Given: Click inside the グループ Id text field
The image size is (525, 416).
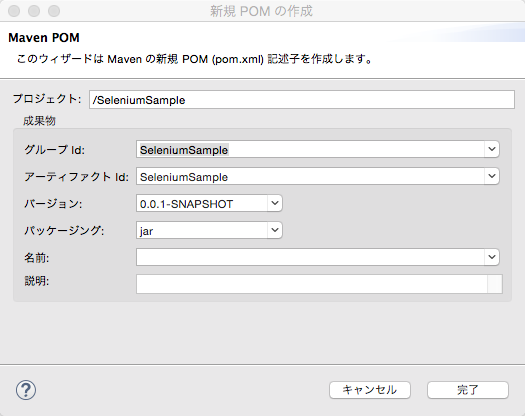Looking at the screenshot, I should (310, 149).
